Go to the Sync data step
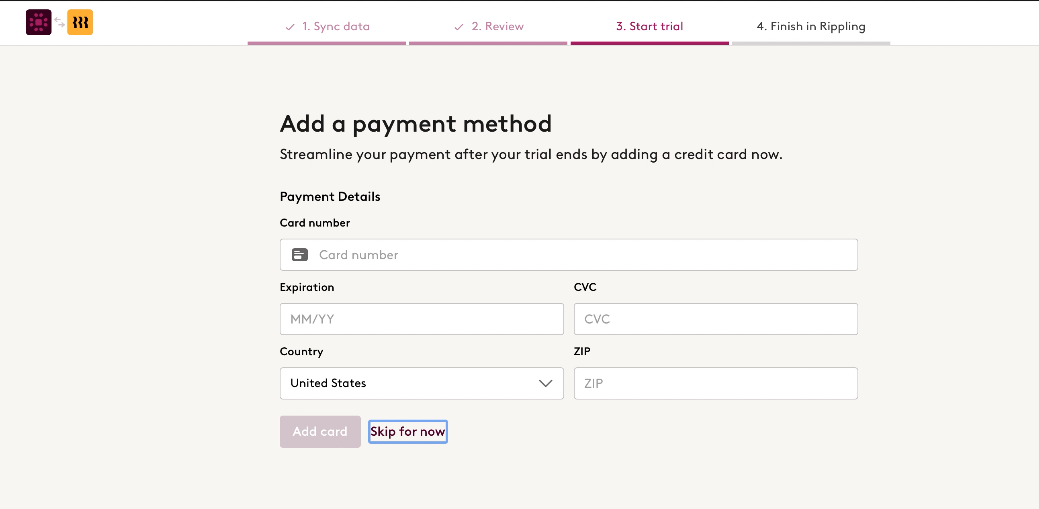This screenshot has height=509, width=1039. point(335,27)
